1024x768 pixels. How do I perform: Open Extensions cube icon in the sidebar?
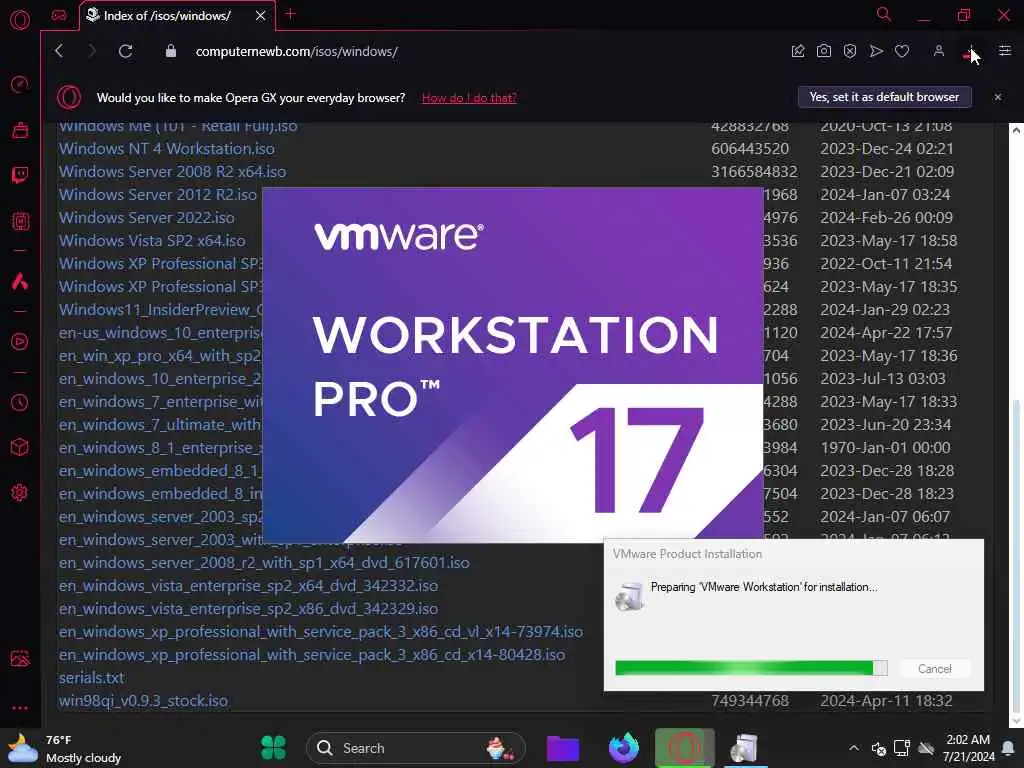point(20,447)
